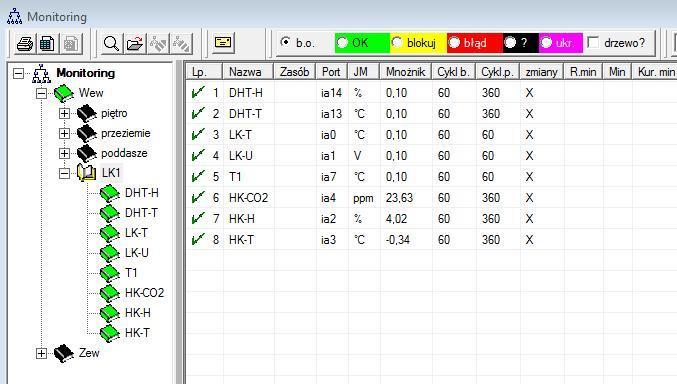Click the ia13 port cell

(332, 114)
